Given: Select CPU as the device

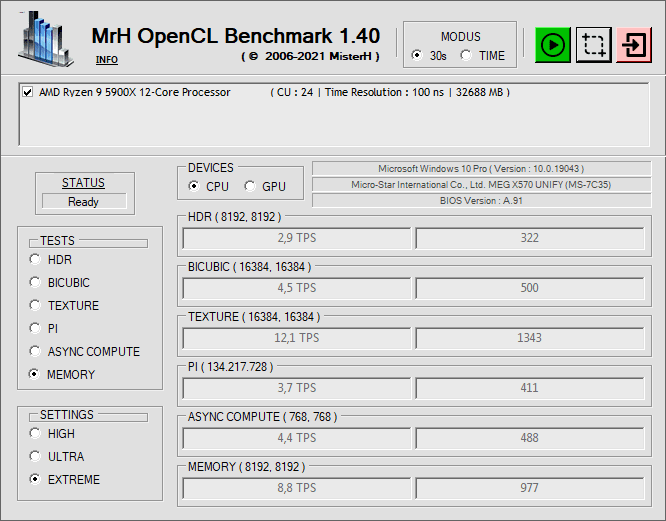Looking at the screenshot, I should pyautogui.click(x=194, y=186).
